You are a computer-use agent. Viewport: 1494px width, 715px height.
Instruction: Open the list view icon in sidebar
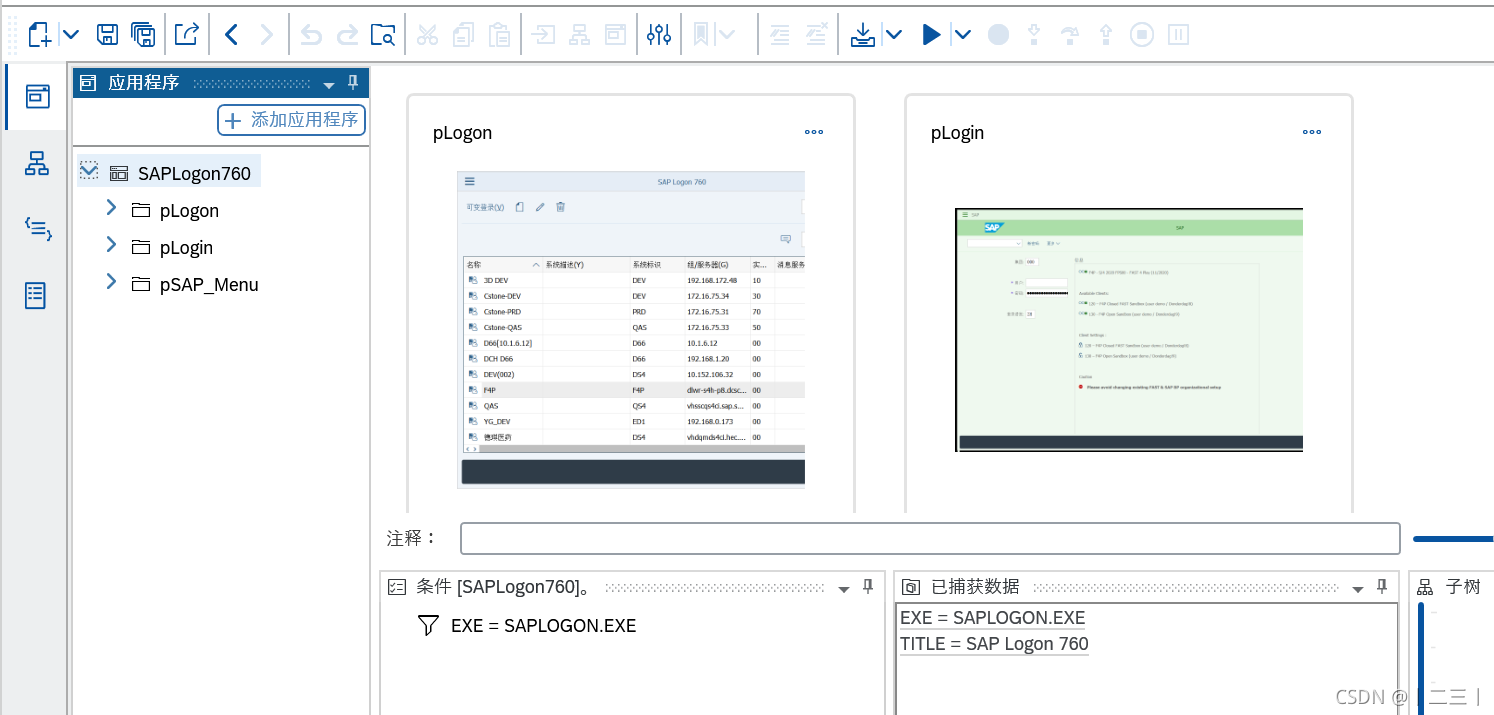tap(36, 295)
